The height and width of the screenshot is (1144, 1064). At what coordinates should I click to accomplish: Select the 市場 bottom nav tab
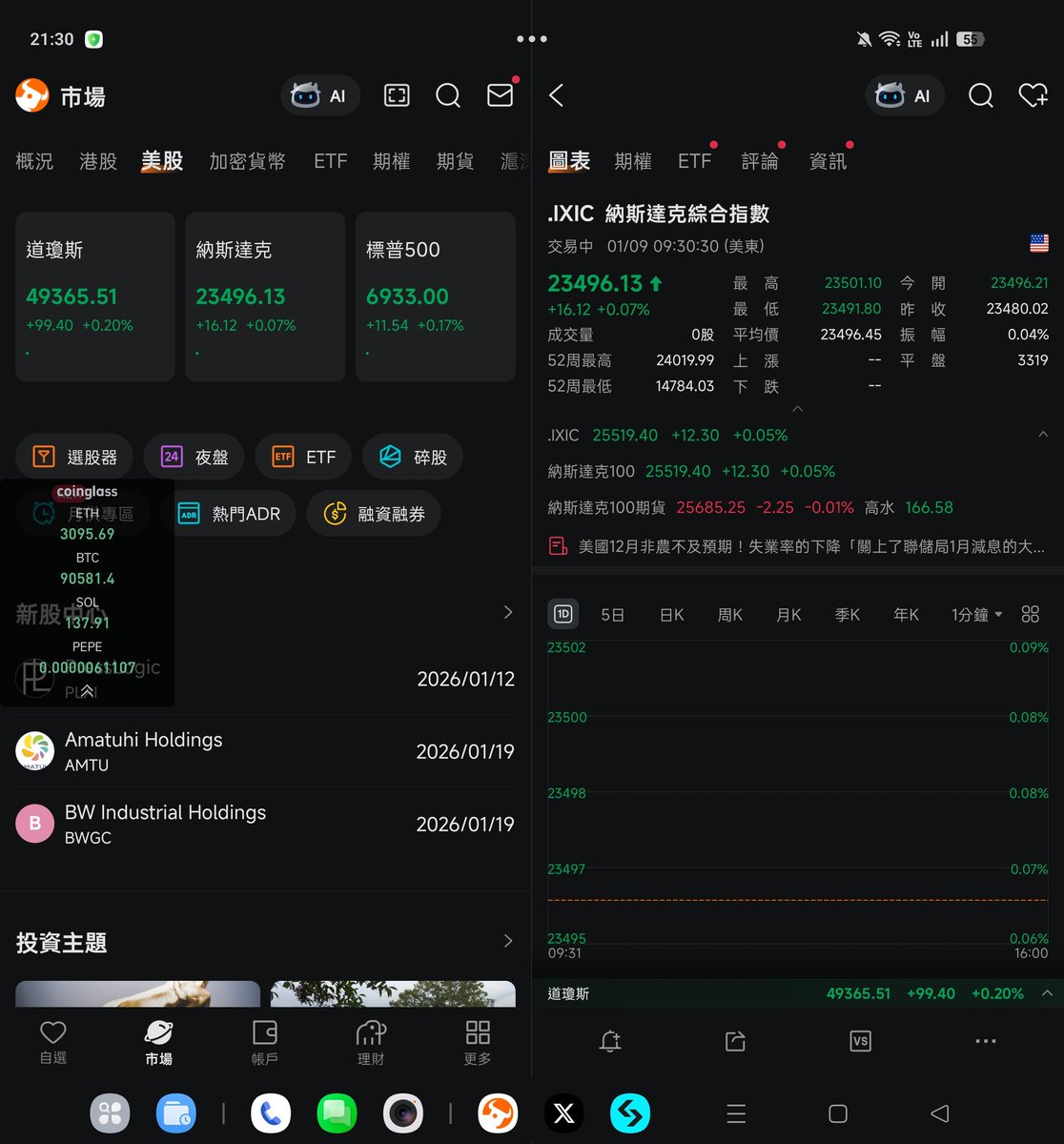[x=159, y=1043]
